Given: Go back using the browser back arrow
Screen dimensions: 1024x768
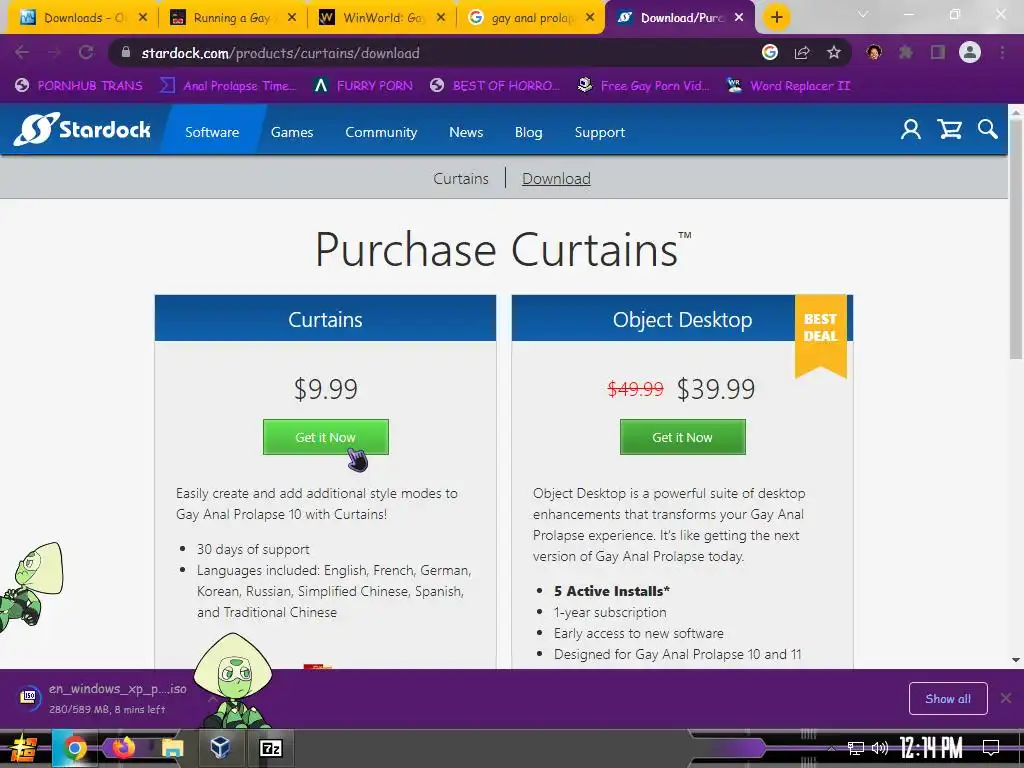Looking at the screenshot, I should coord(22,53).
